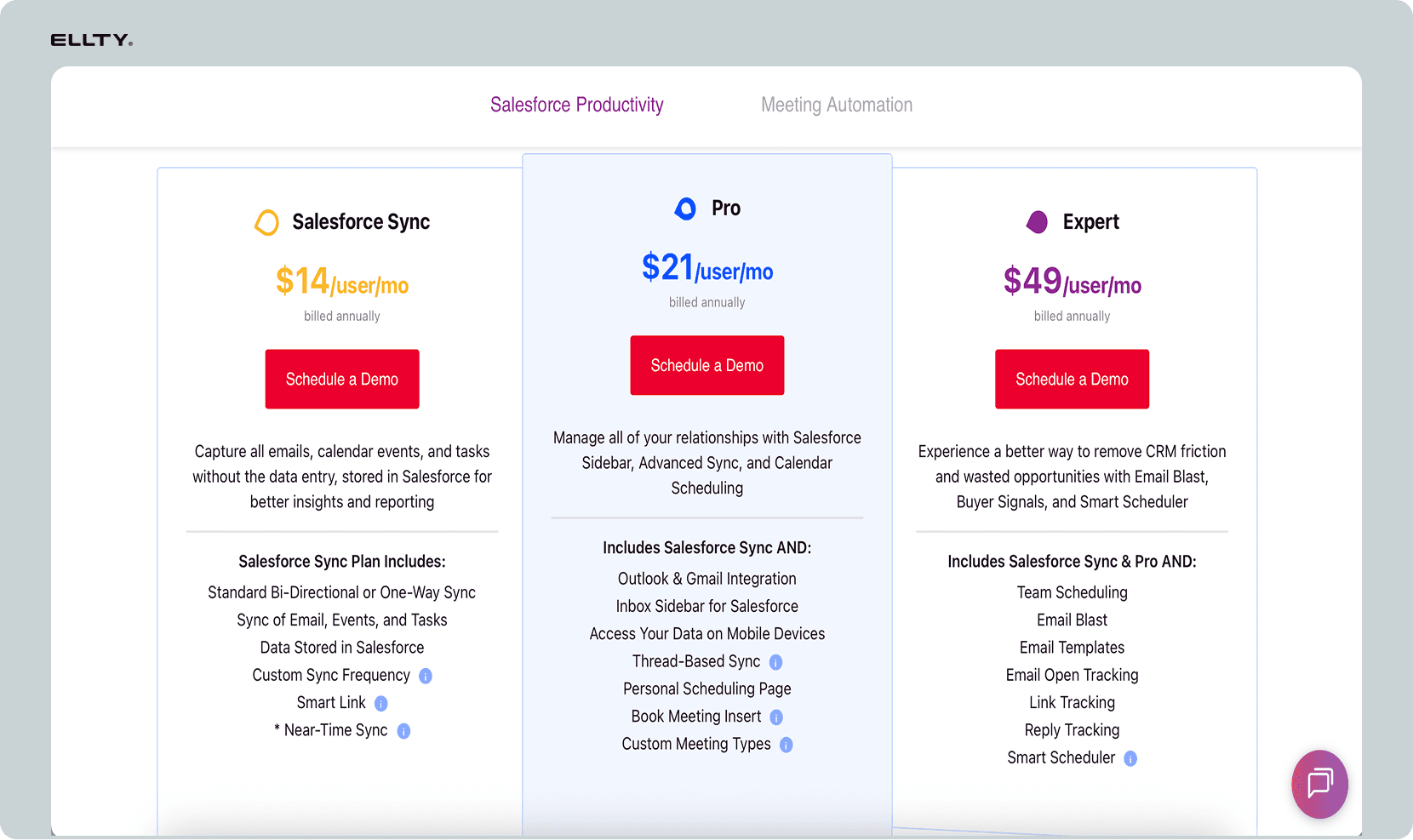Click the Salesforce Sync plan yellow icon

pyautogui.click(x=267, y=222)
